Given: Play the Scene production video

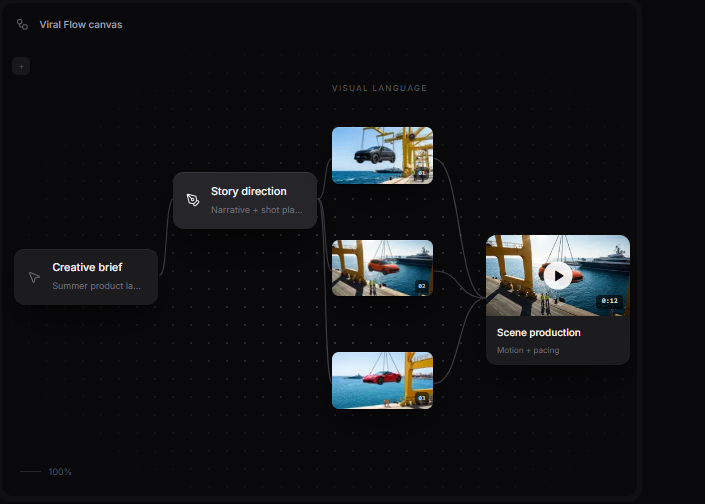Looking at the screenshot, I should (558, 276).
